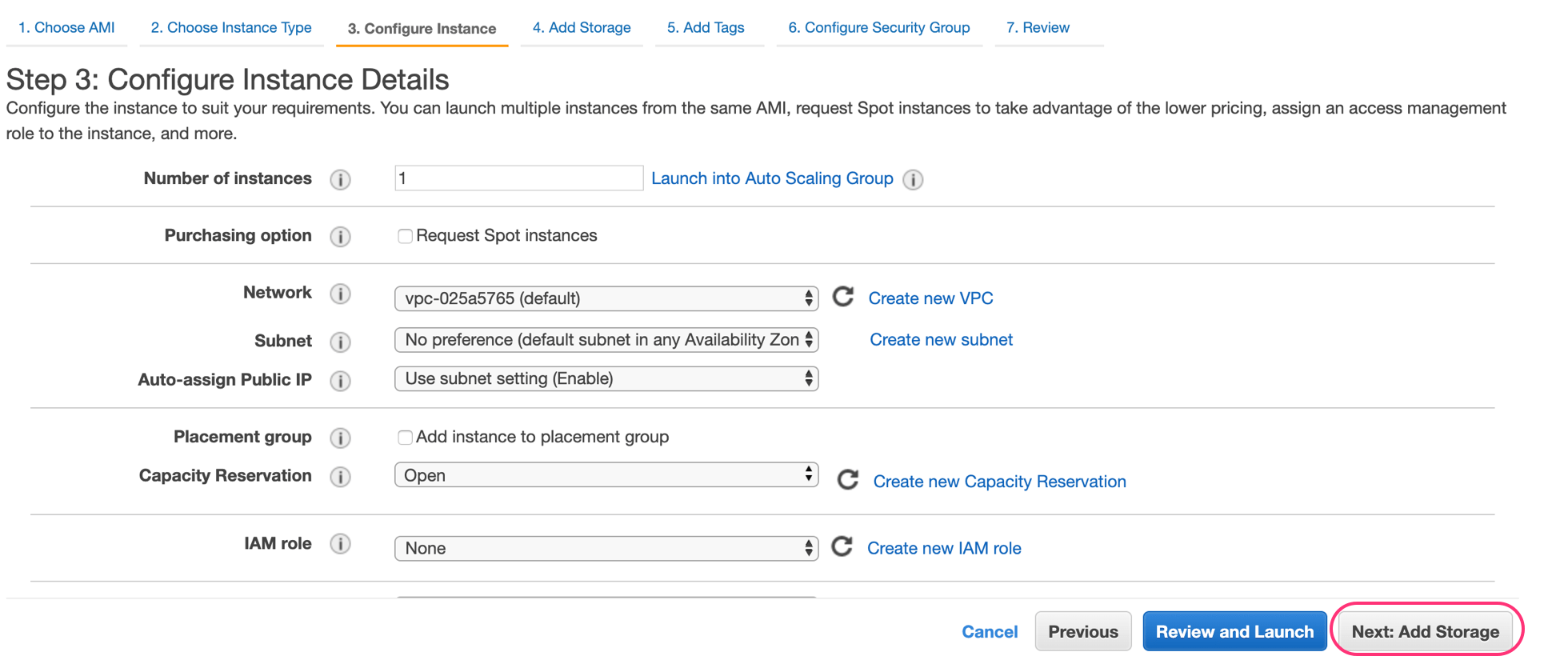Refresh the IAM role list
The width and height of the screenshot is (1568, 656).
(x=842, y=546)
